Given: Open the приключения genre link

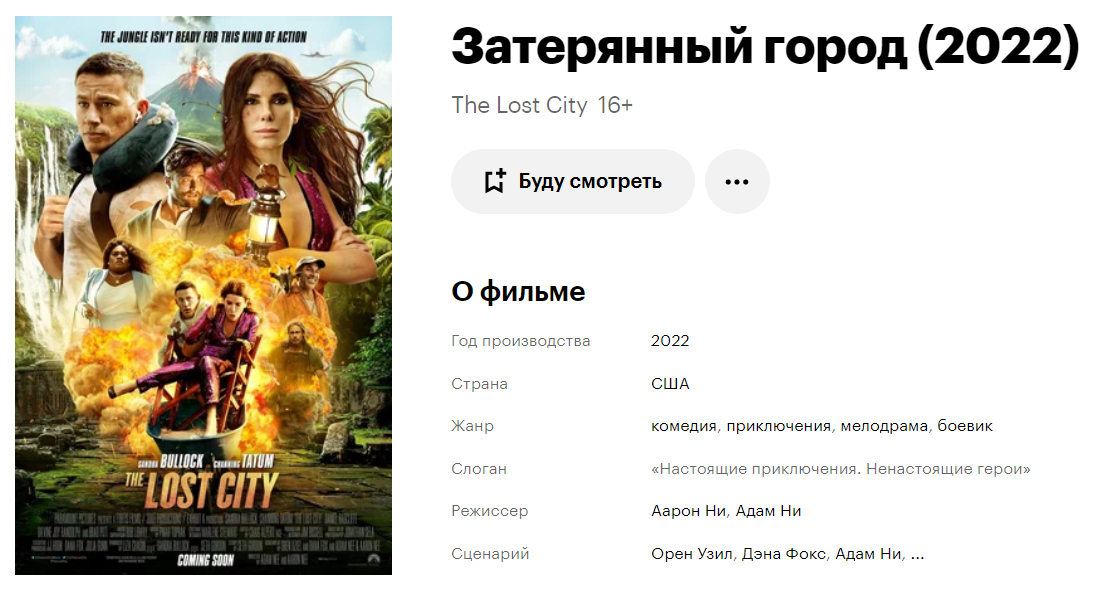Looking at the screenshot, I should 778,426.
